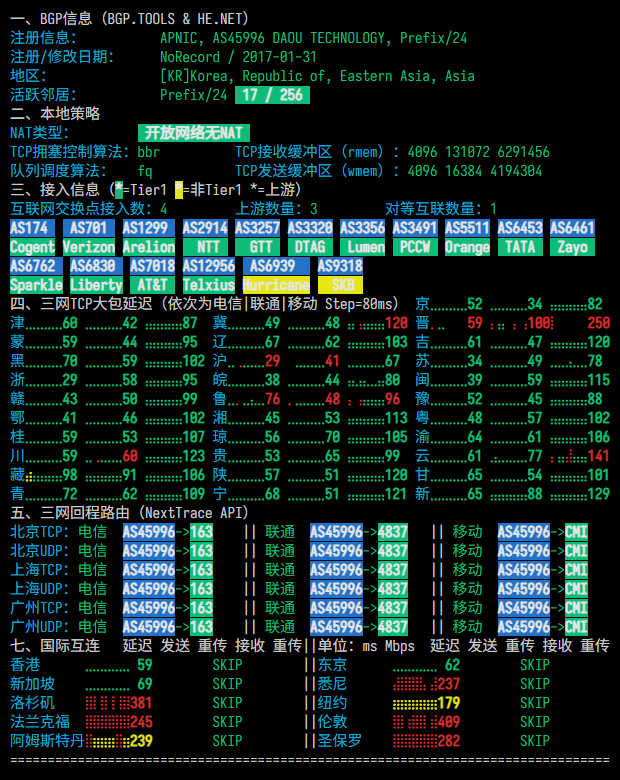Select the Liberty label
The width and height of the screenshot is (620, 780).
tap(96, 285)
